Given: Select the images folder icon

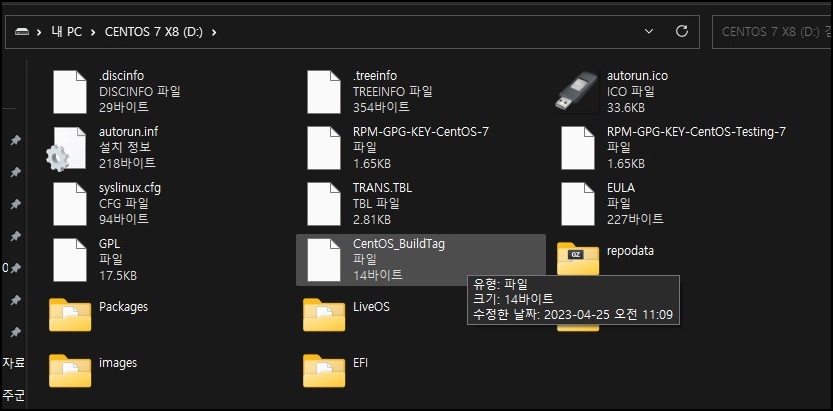Looking at the screenshot, I should point(70,371).
